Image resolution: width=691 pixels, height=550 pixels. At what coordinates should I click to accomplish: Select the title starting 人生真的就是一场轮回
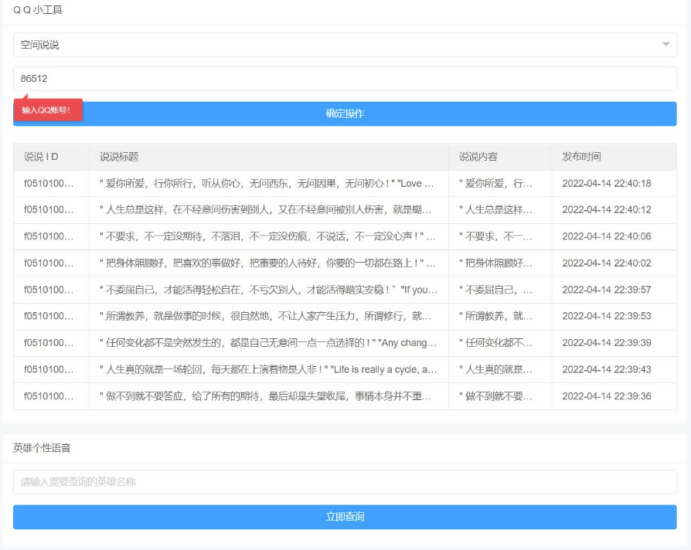tap(268, 369)
